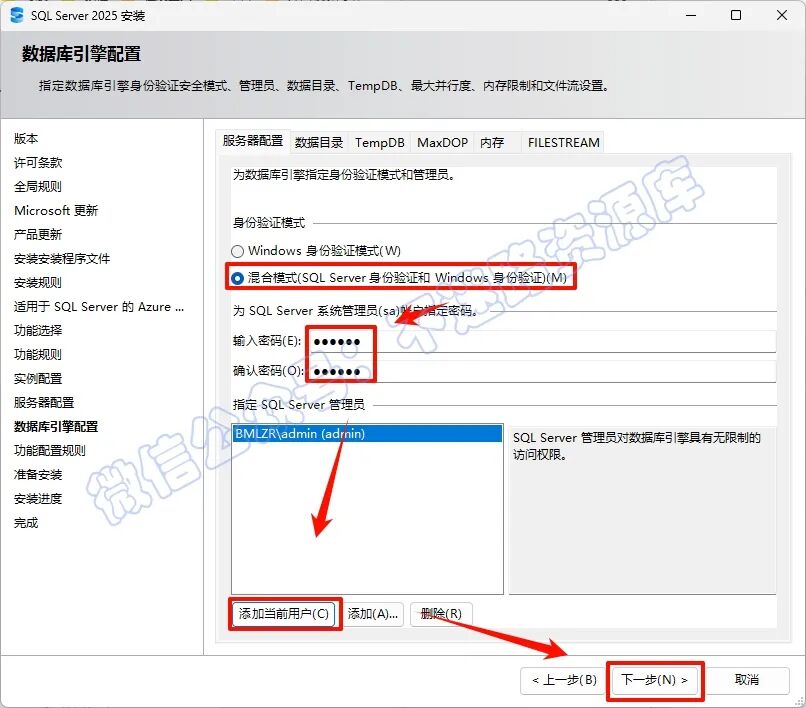This screenshot has width=806, height=708.
Task: Select Windows 身份验证模式 radio button
Action: pyautogui.click(x=237, y=251)
